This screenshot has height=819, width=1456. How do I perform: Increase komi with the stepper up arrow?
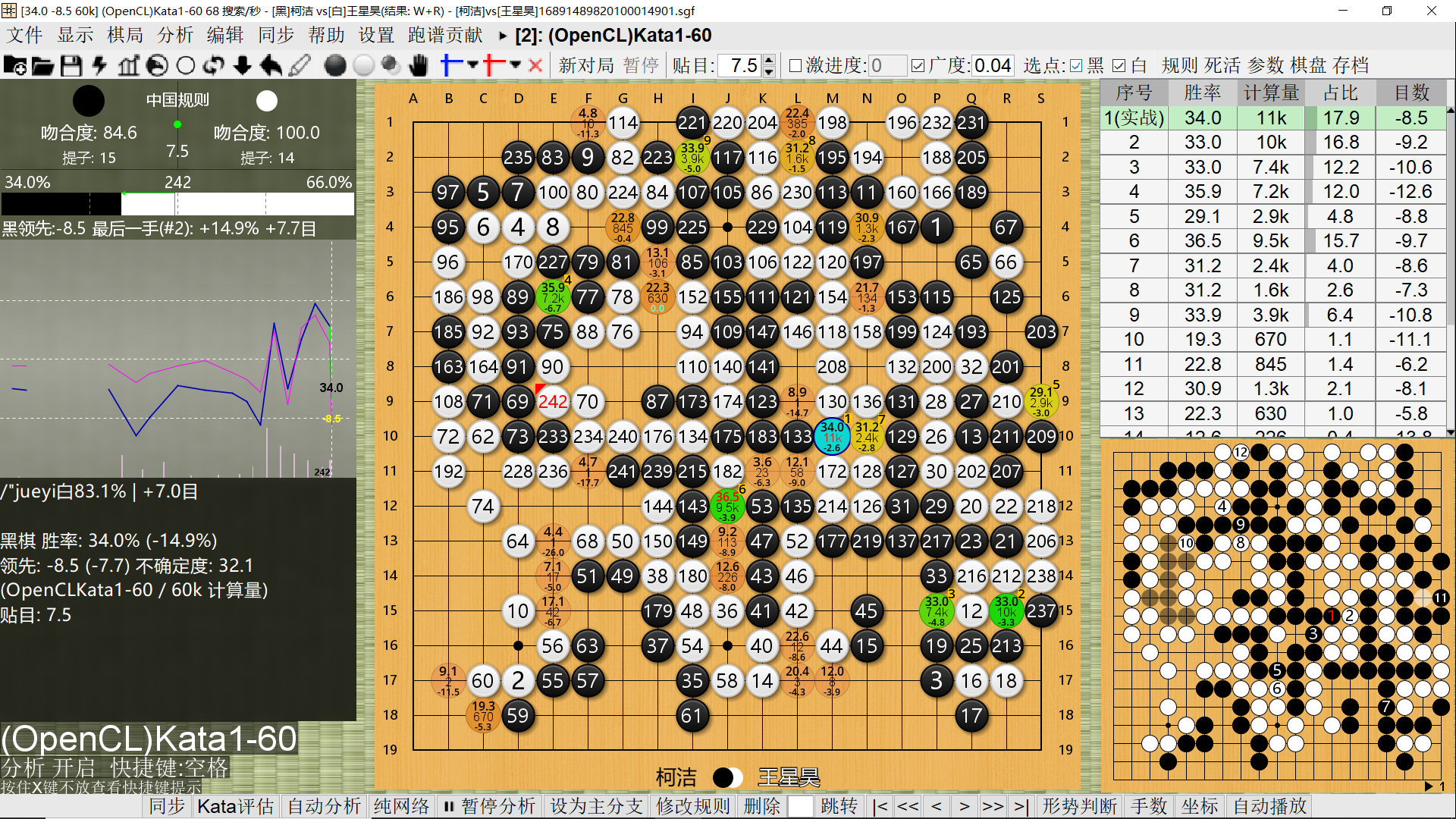[769, 61]
